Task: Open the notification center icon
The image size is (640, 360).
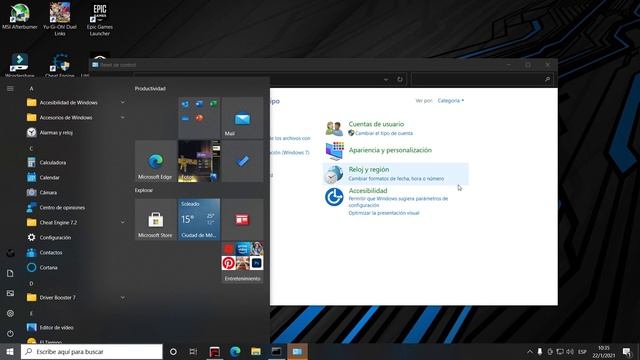Action: (x=627, y=351)
